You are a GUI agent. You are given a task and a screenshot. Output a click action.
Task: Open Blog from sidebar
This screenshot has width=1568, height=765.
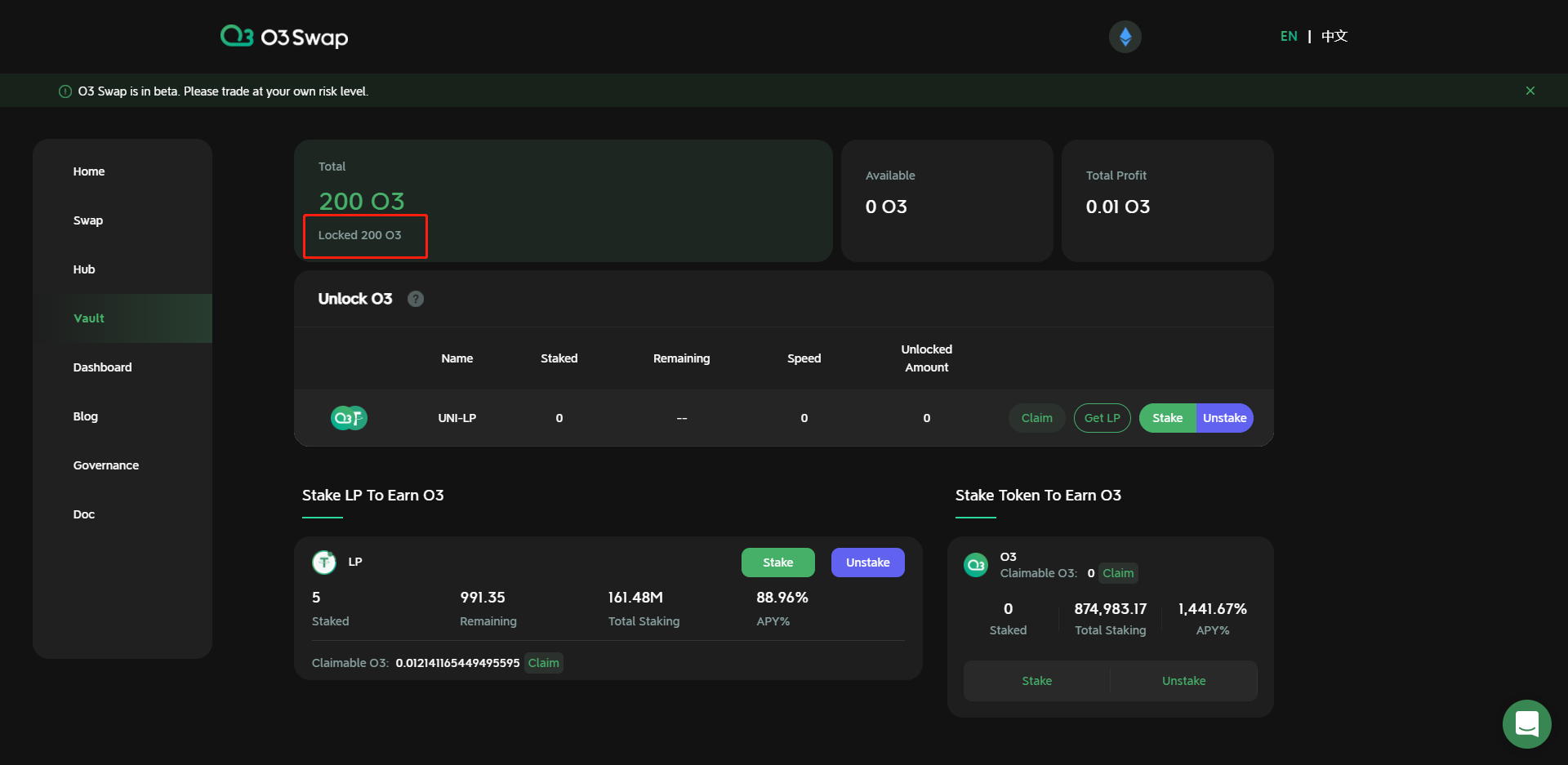[x=86, y=416]
